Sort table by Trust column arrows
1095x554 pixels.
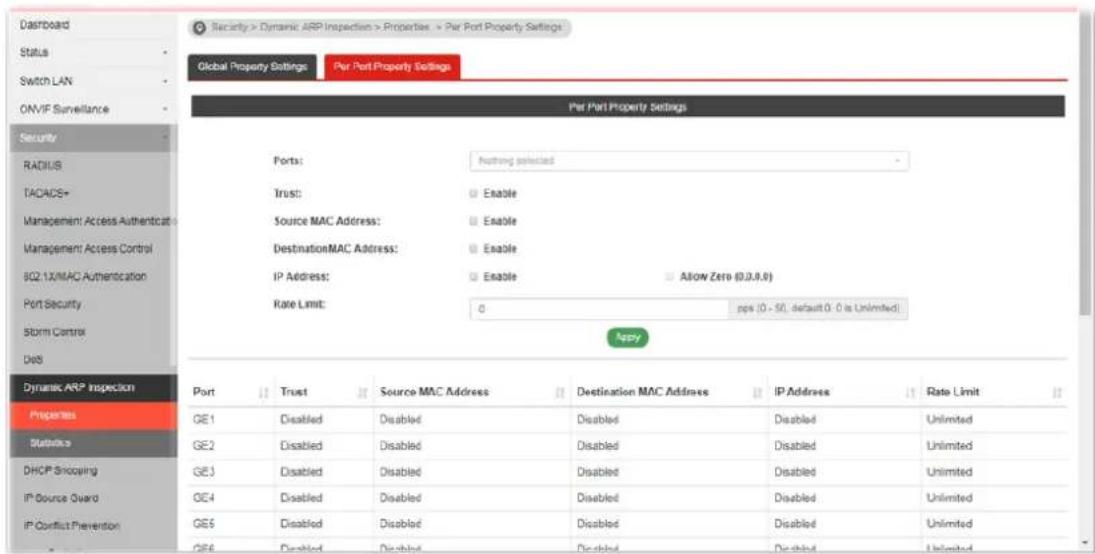tap(363, 393)
